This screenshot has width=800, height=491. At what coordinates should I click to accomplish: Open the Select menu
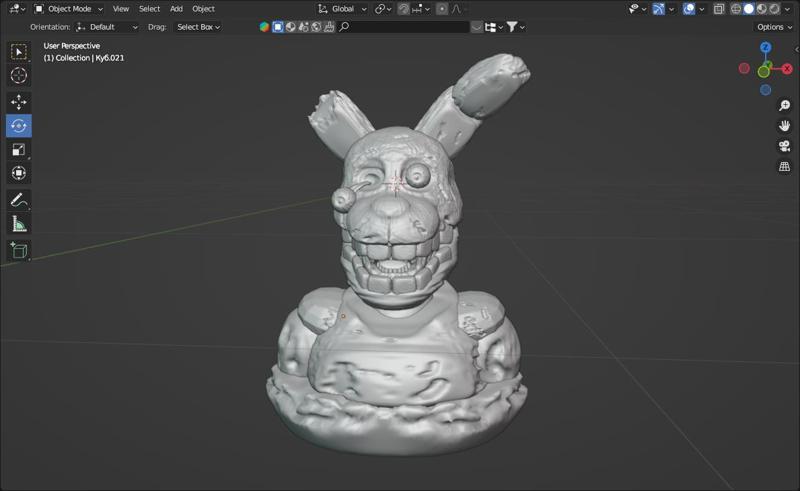(x=149, y=9)
